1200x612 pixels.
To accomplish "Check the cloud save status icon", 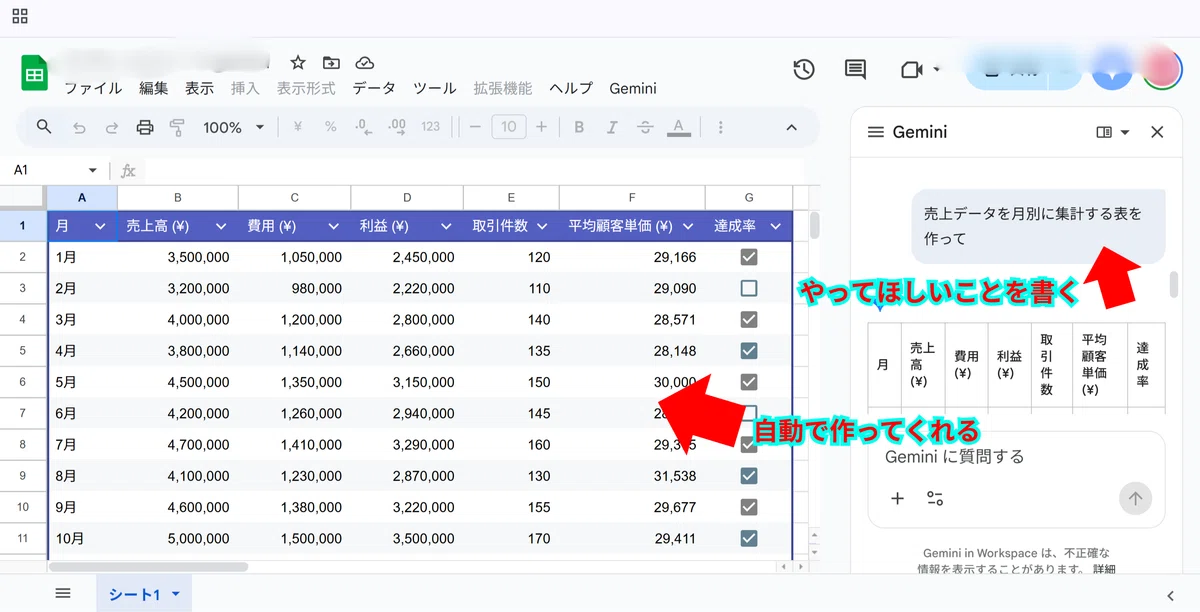I will tap(365, 62).
